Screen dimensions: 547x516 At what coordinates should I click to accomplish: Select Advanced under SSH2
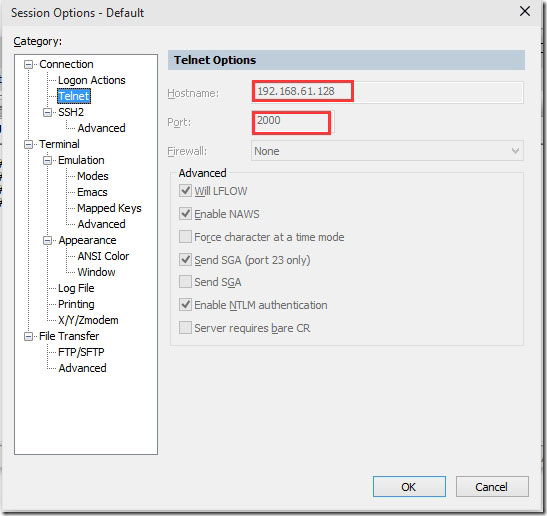click(x=101, y=128)
